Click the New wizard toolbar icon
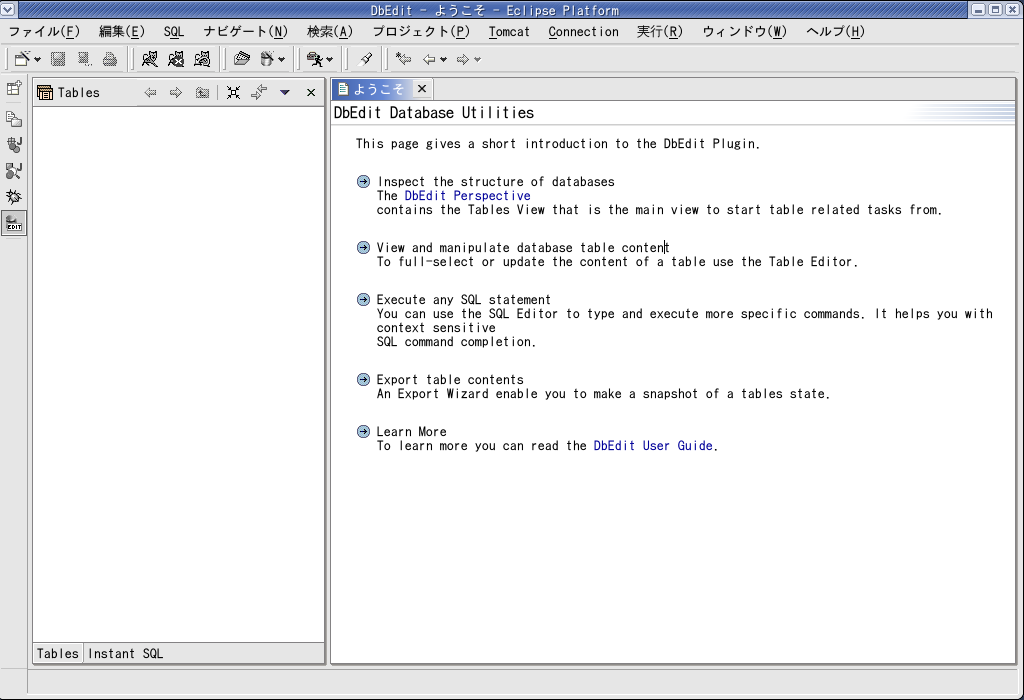 pos(22,59)
